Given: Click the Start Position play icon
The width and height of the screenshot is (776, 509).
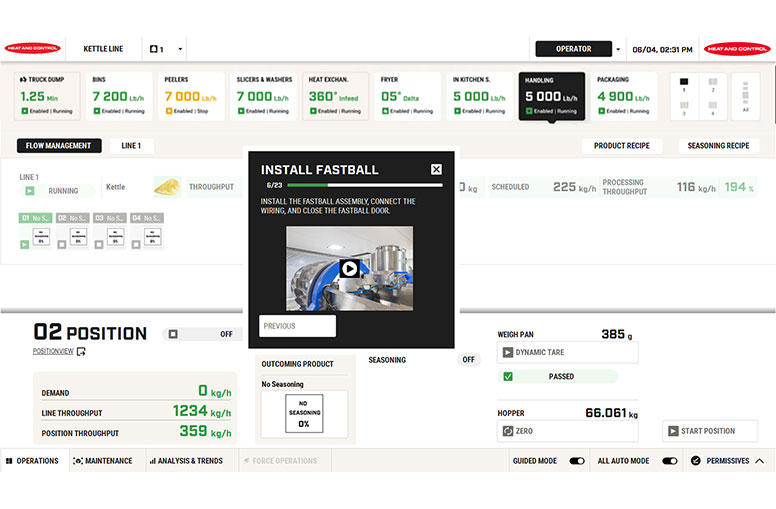Looking at the screenshot, I should 673,431.
